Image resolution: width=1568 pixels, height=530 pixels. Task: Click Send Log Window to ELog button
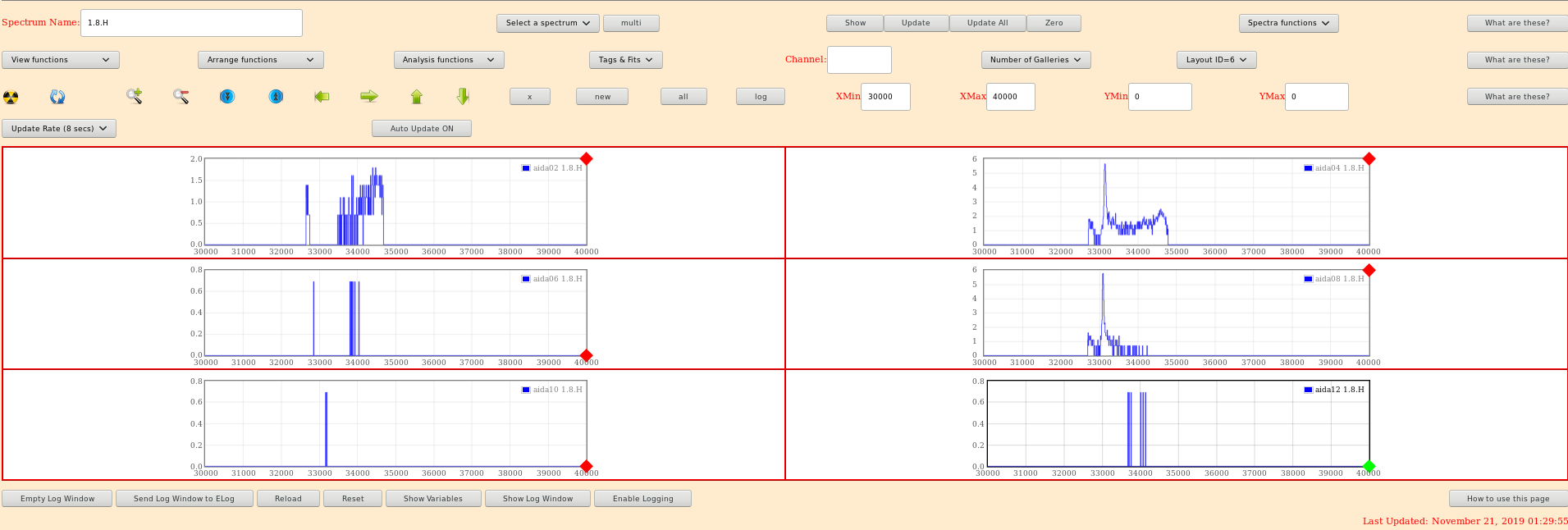[x=184, y=499]
